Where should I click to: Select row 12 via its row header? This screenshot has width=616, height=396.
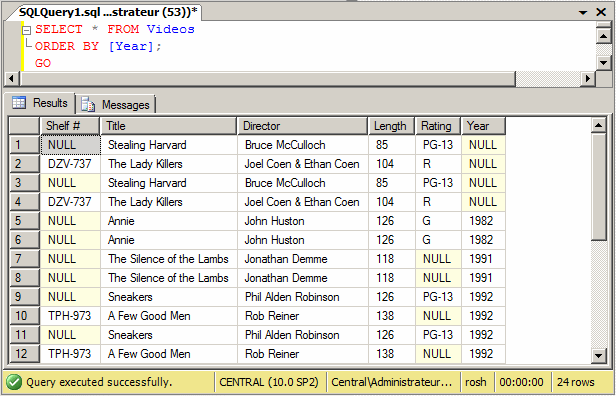24,354
